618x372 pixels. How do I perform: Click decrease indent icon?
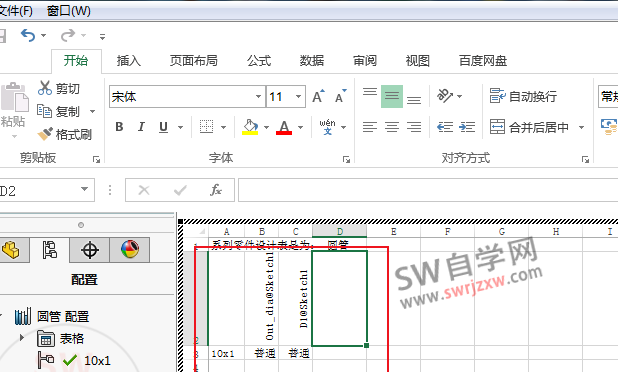point(445,127)
